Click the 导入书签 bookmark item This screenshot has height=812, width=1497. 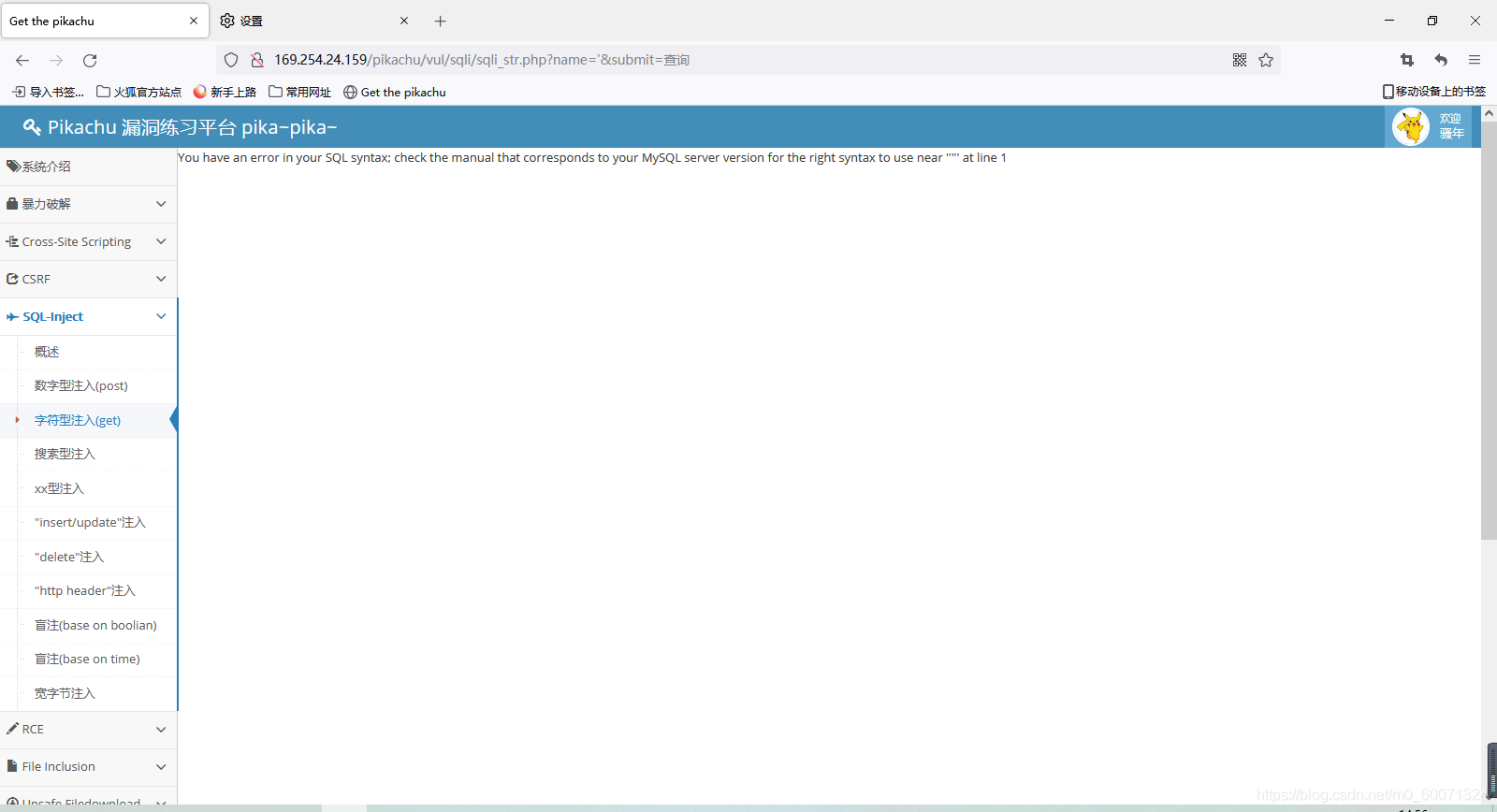48,92
